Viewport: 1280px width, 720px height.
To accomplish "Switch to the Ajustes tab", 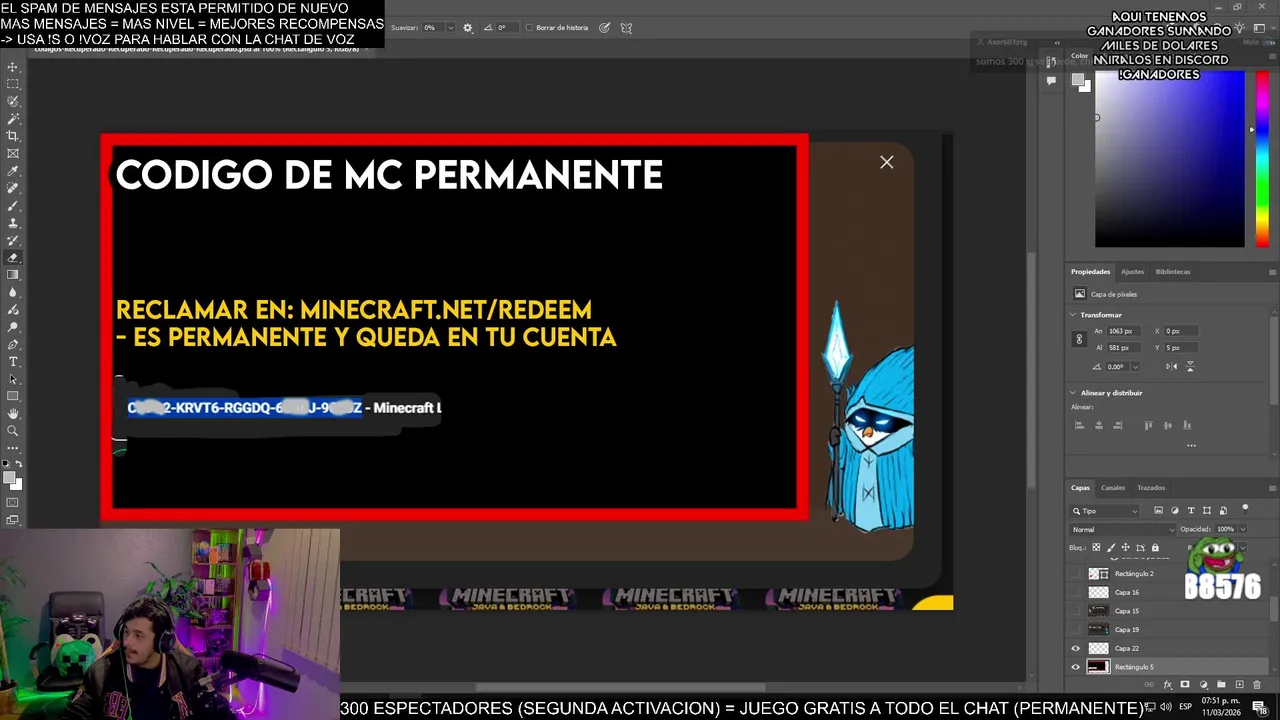I will (1132, 272).
